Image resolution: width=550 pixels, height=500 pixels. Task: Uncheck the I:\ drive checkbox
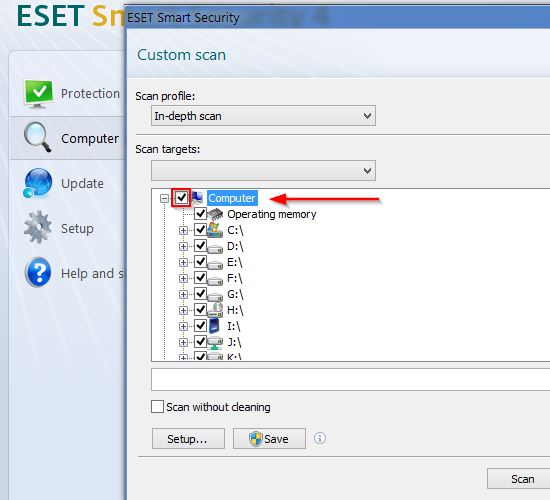click(x=200, y=326)
